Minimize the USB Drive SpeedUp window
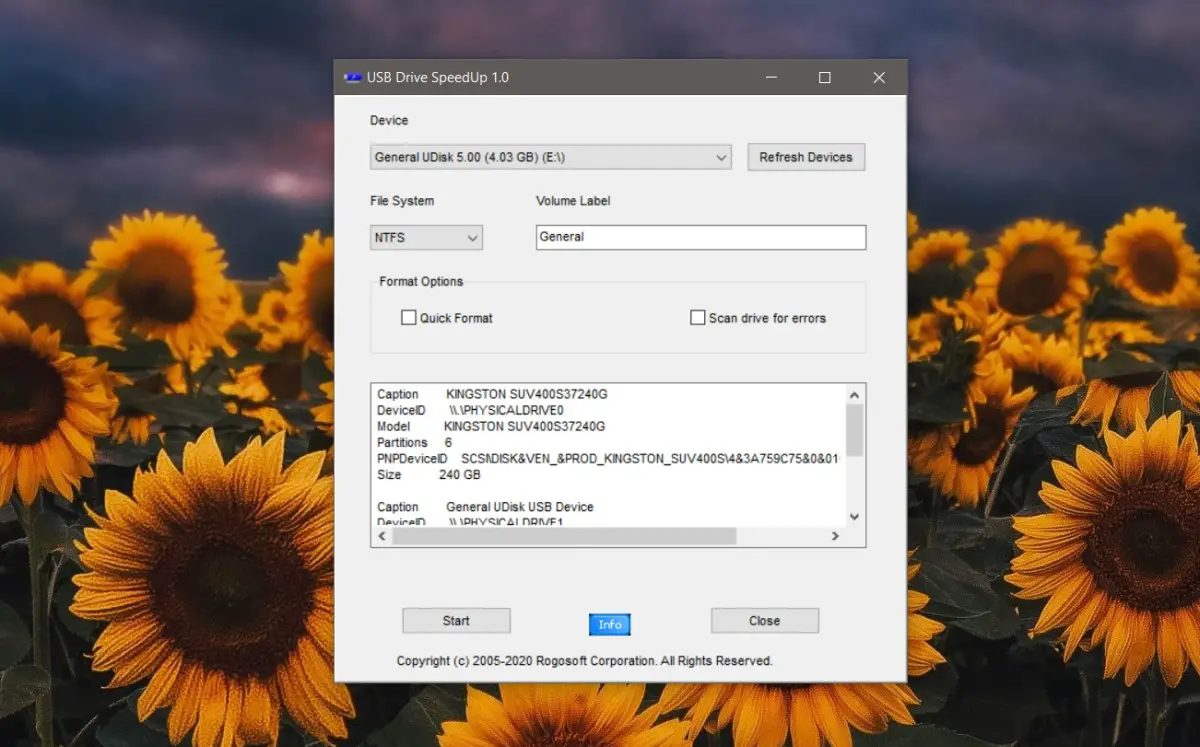 (771, 78)
